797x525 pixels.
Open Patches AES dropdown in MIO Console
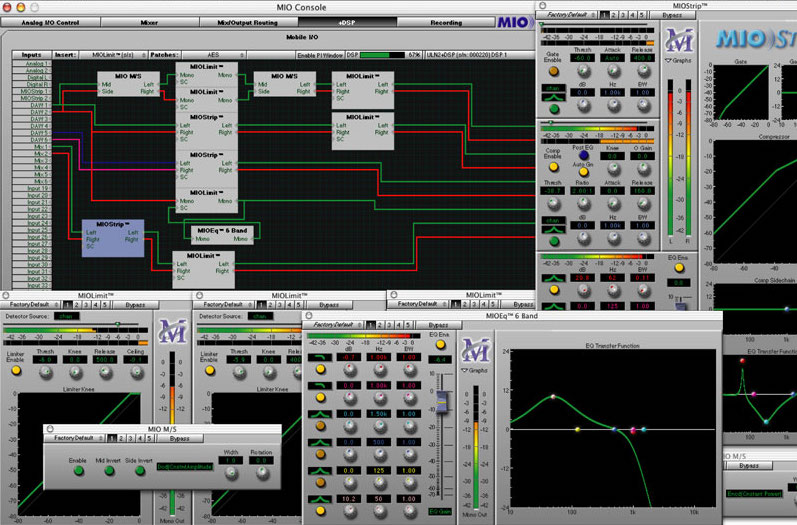[x=213, y=55]
